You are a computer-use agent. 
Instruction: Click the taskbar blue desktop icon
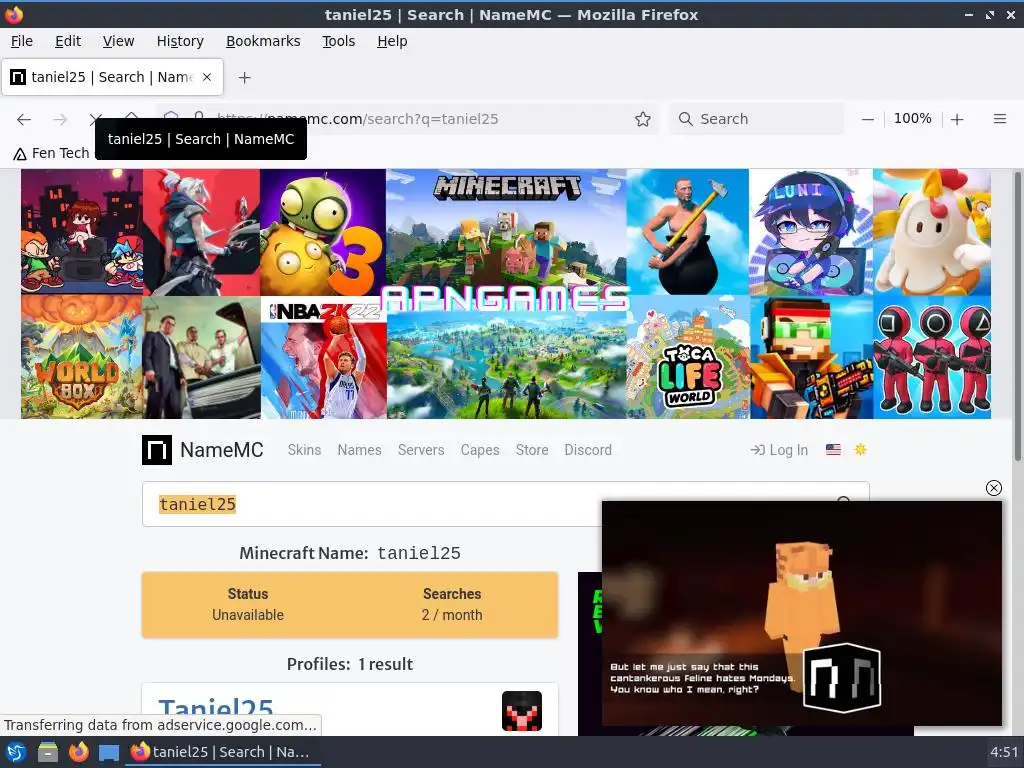click(x=109, y=753)
